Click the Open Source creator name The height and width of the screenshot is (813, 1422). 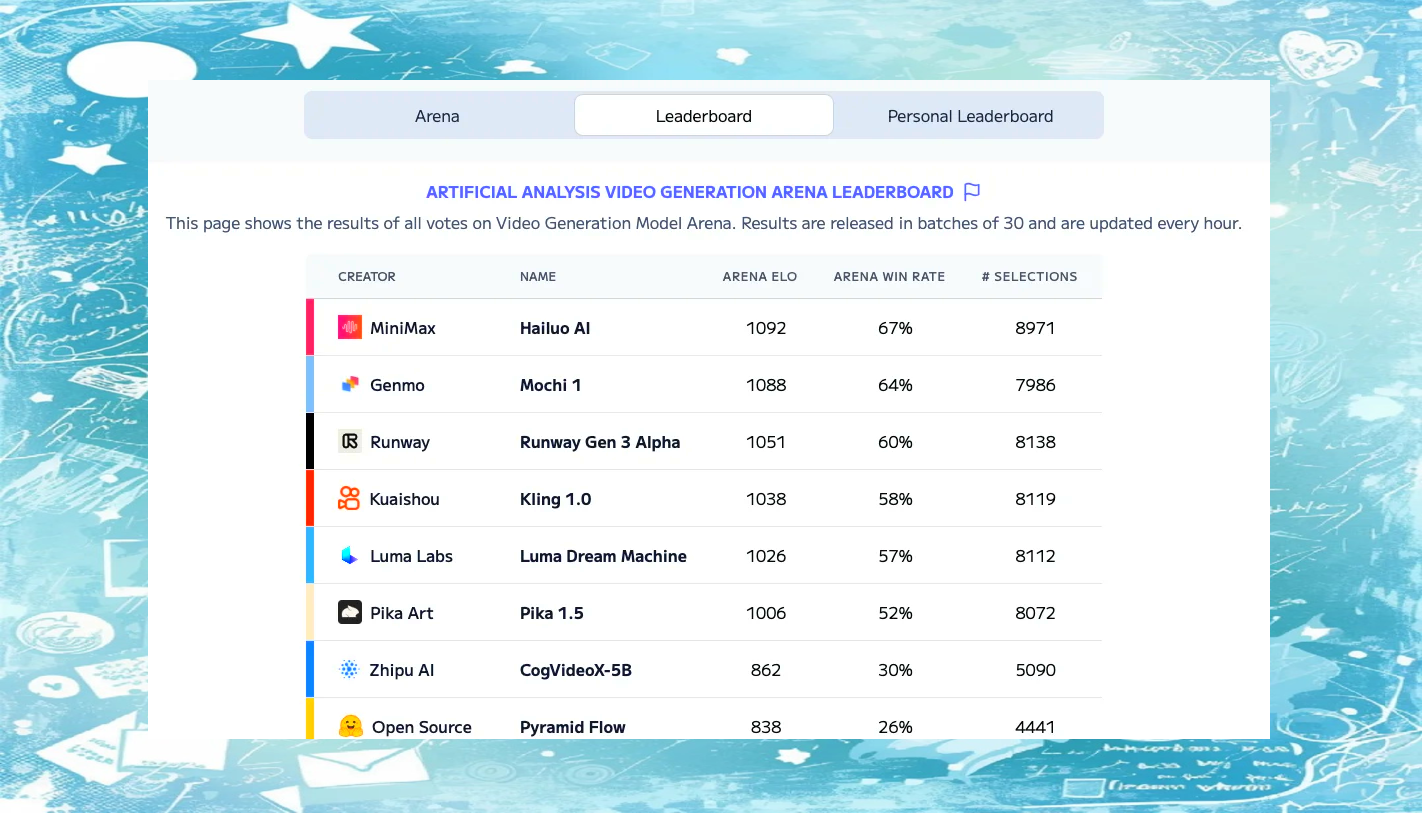(x=422, y=727)
